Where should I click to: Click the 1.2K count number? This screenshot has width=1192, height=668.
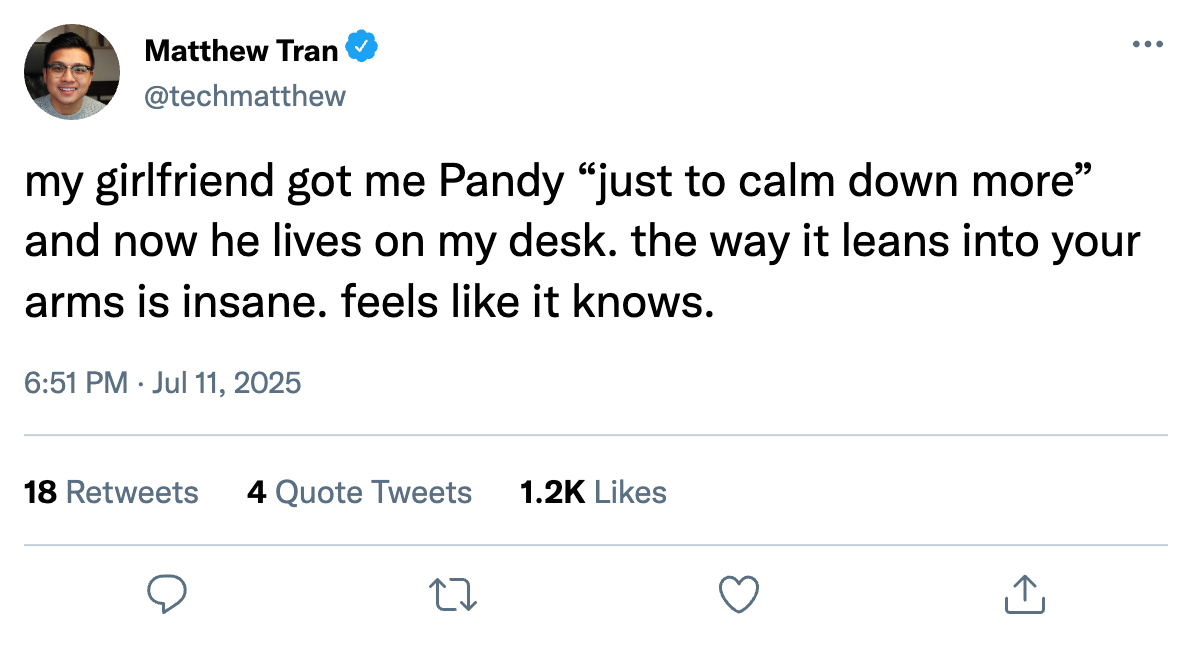(x=552, y=492)
